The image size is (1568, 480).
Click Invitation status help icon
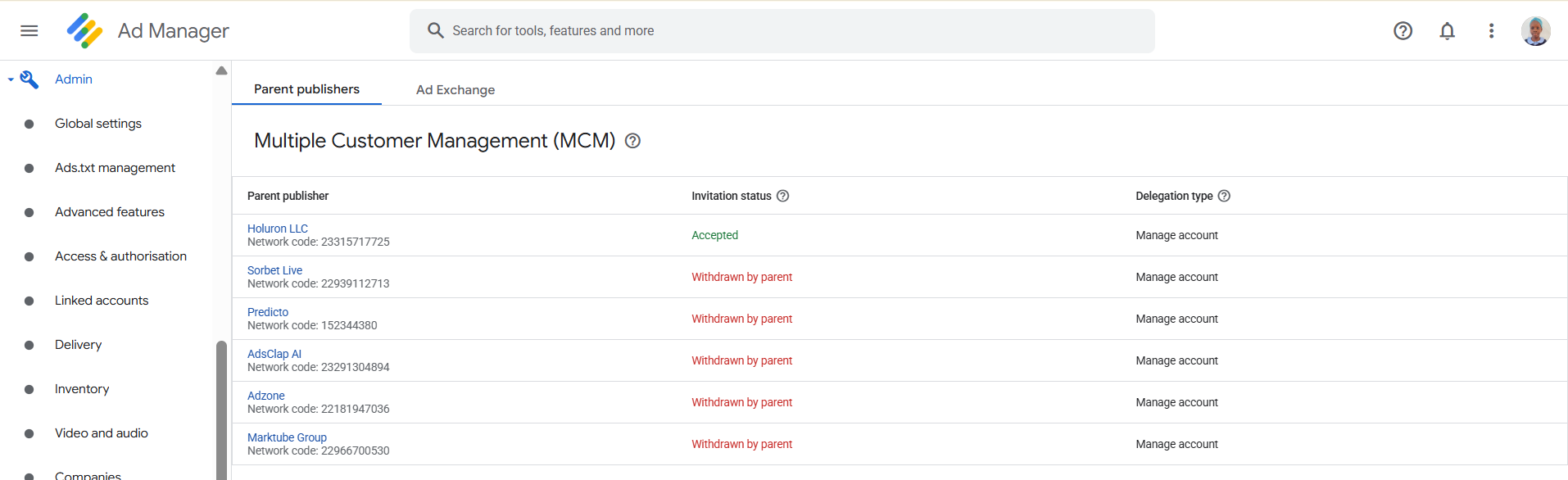(x=782, y=196)
